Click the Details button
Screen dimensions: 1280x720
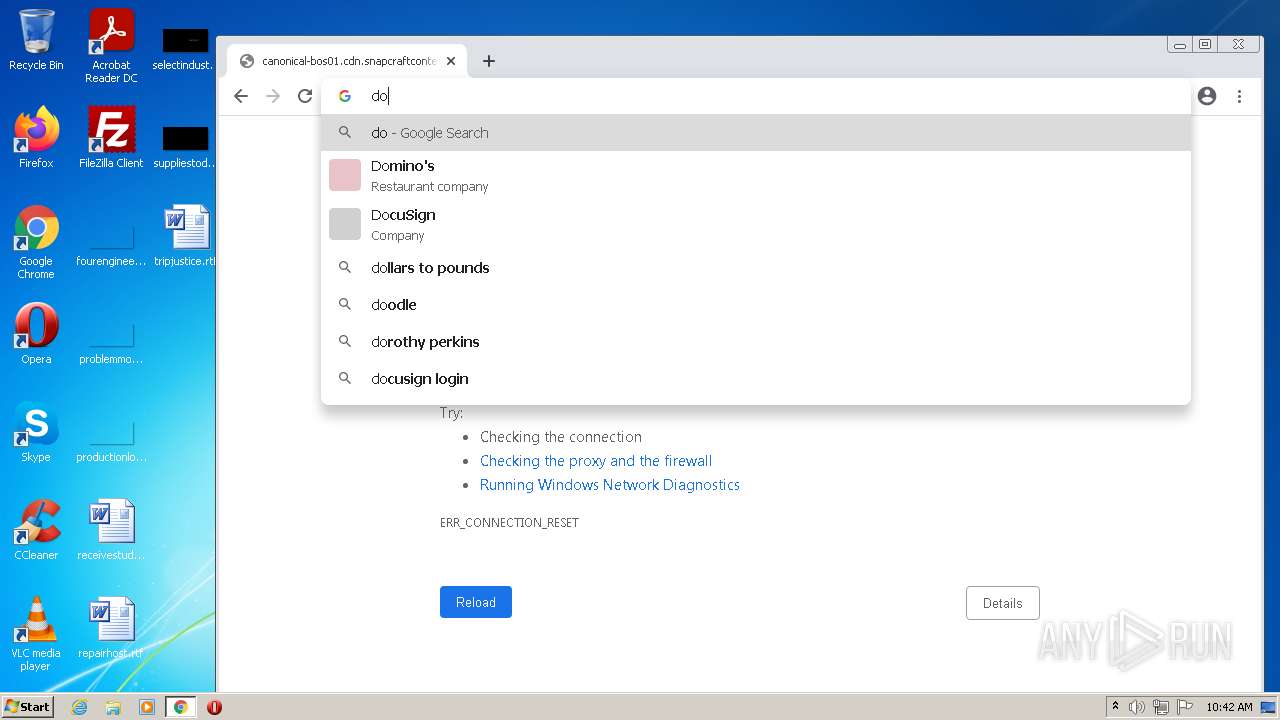pos(1002,603)
